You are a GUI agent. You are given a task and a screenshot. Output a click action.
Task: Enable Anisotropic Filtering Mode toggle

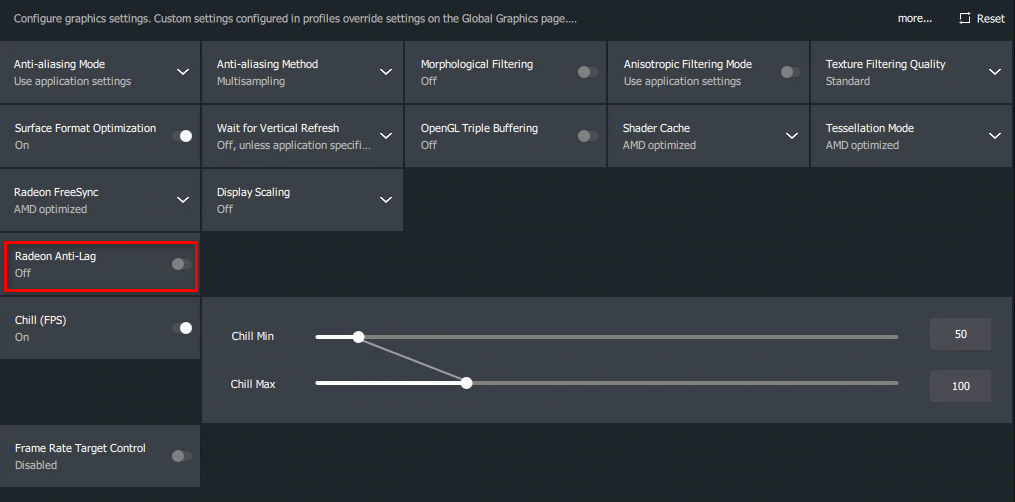791,72
